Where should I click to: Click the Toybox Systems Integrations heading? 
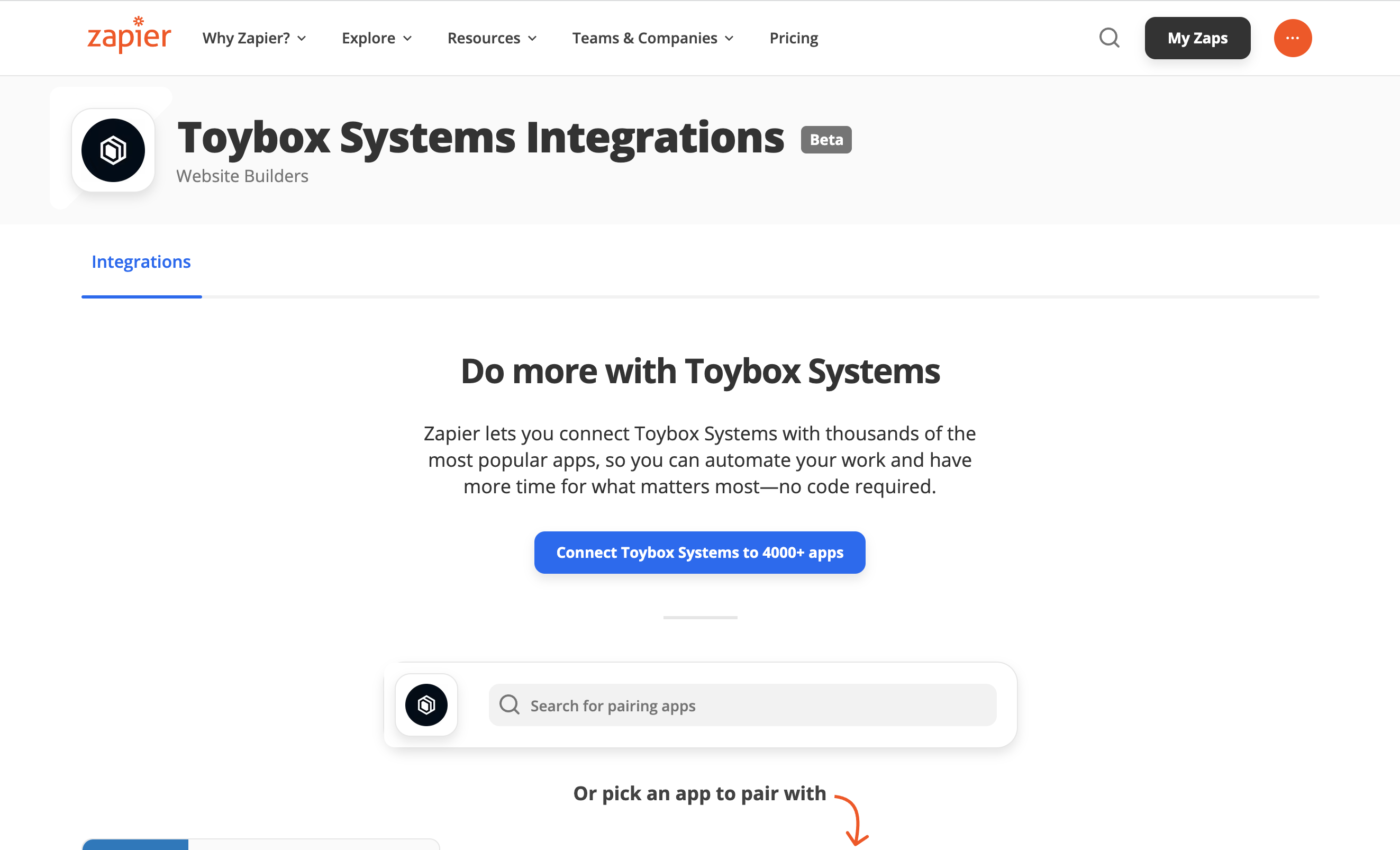(480, 138)
